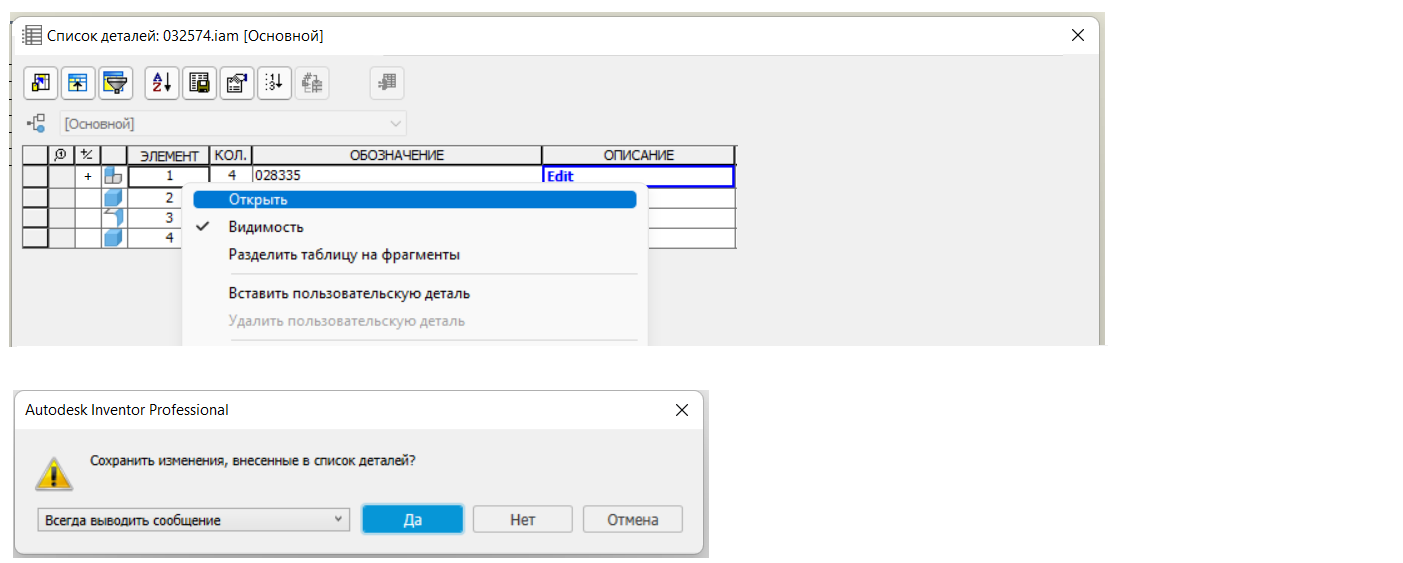Click the Да button
The width and height of the screenshot is (1403, 563).
click(413, 519)
